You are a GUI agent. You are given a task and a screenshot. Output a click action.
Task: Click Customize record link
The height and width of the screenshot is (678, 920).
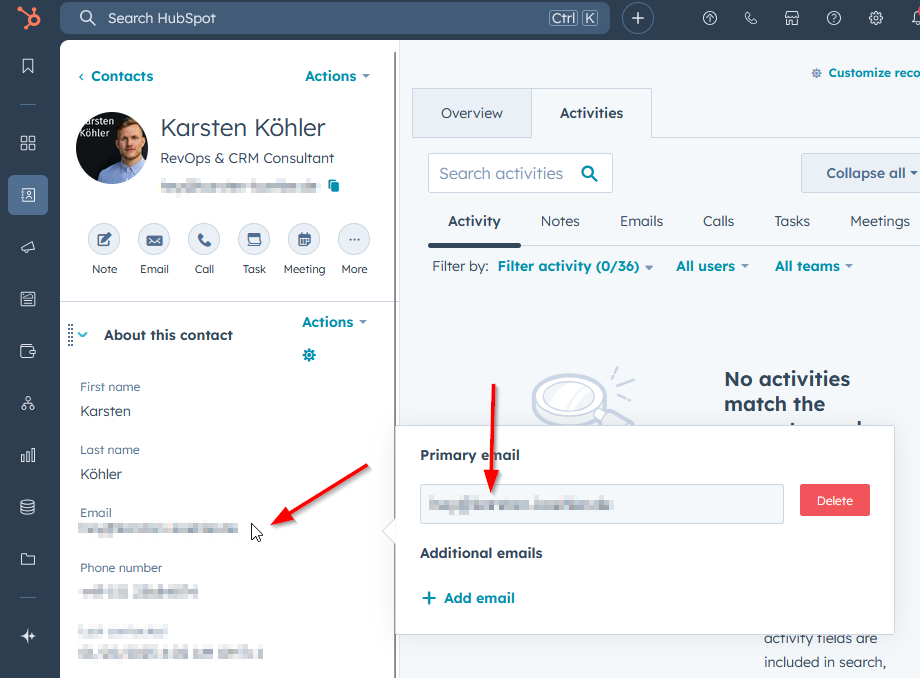coord(865,73)
